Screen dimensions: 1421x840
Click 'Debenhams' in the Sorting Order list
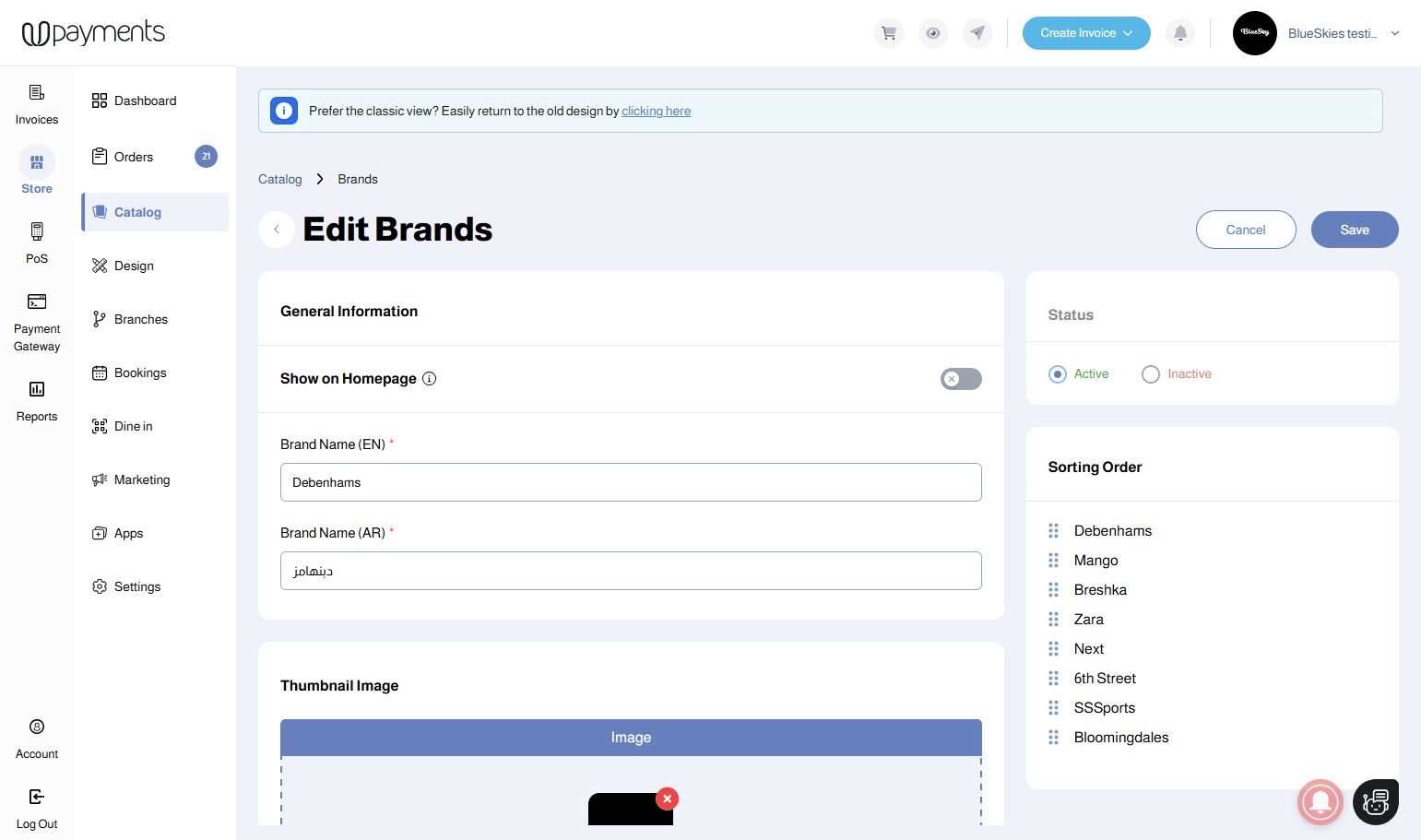(x=1113, y=531)
